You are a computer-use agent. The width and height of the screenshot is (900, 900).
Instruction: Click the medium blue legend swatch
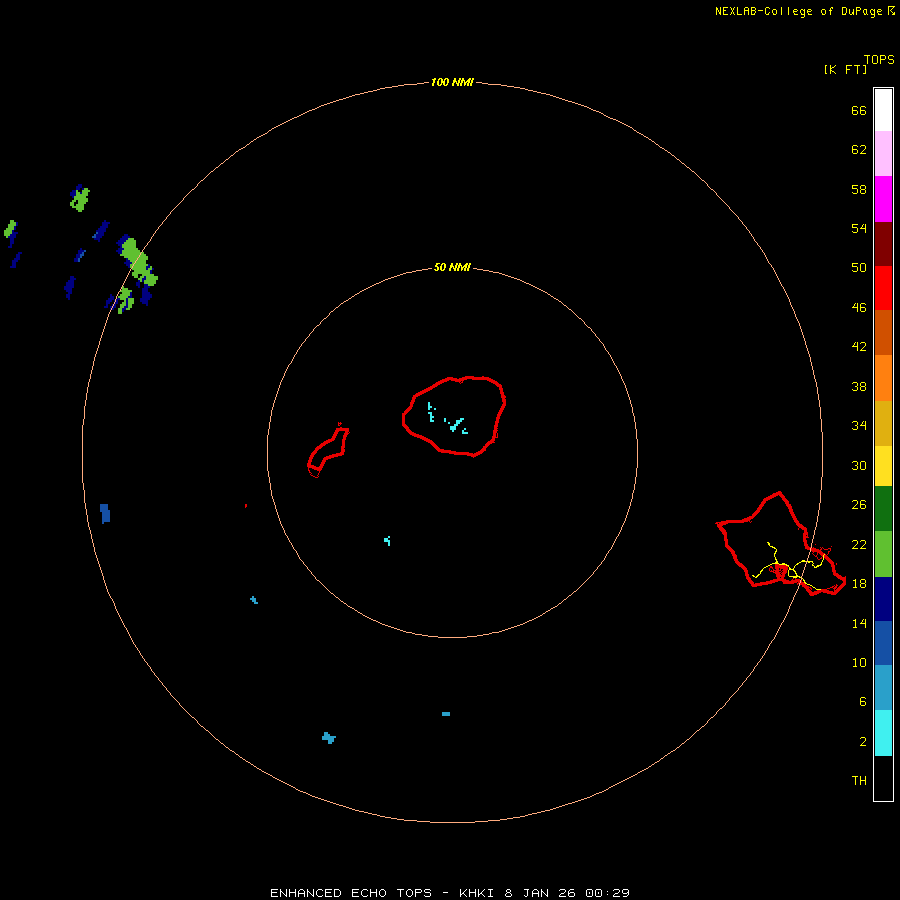[883, 643]
